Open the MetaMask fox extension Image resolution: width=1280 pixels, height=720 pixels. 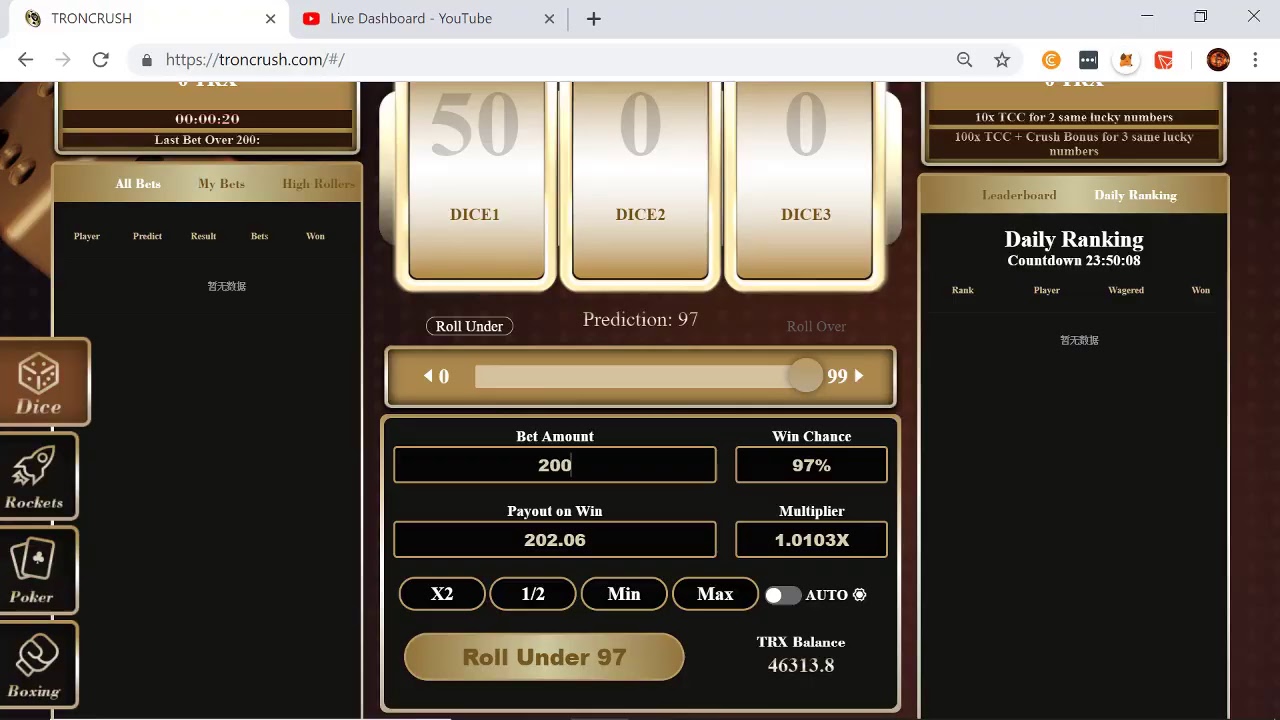(1126, 60)
